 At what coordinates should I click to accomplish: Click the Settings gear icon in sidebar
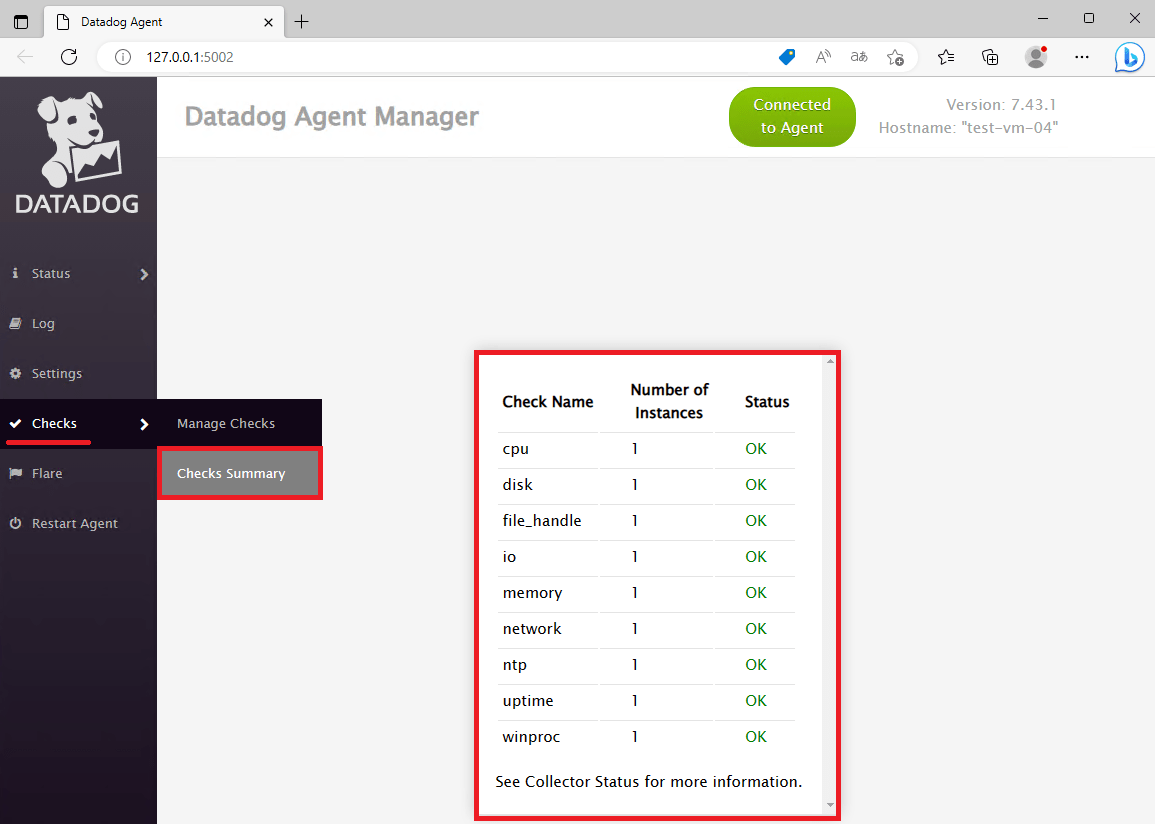[15, 373]
